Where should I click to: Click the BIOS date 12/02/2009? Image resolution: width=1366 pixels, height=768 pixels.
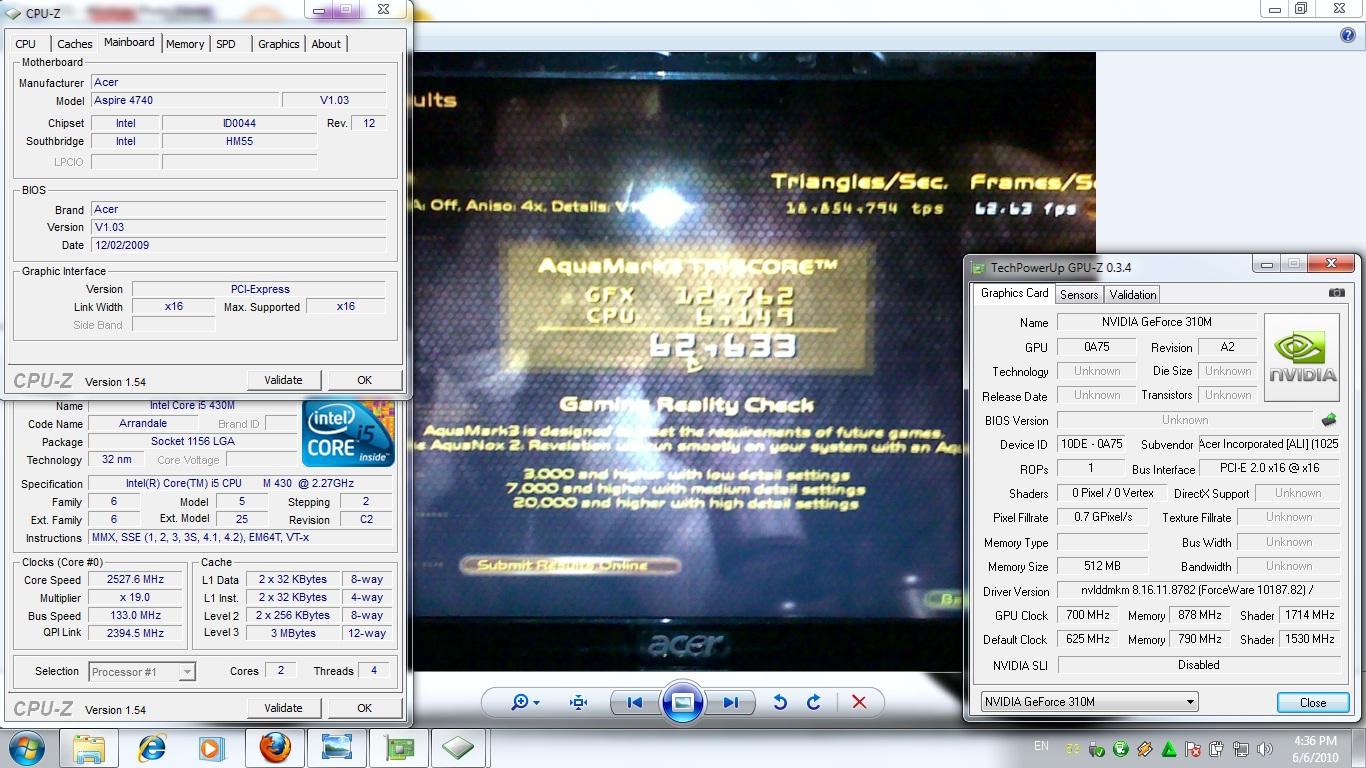click(238, 245)
